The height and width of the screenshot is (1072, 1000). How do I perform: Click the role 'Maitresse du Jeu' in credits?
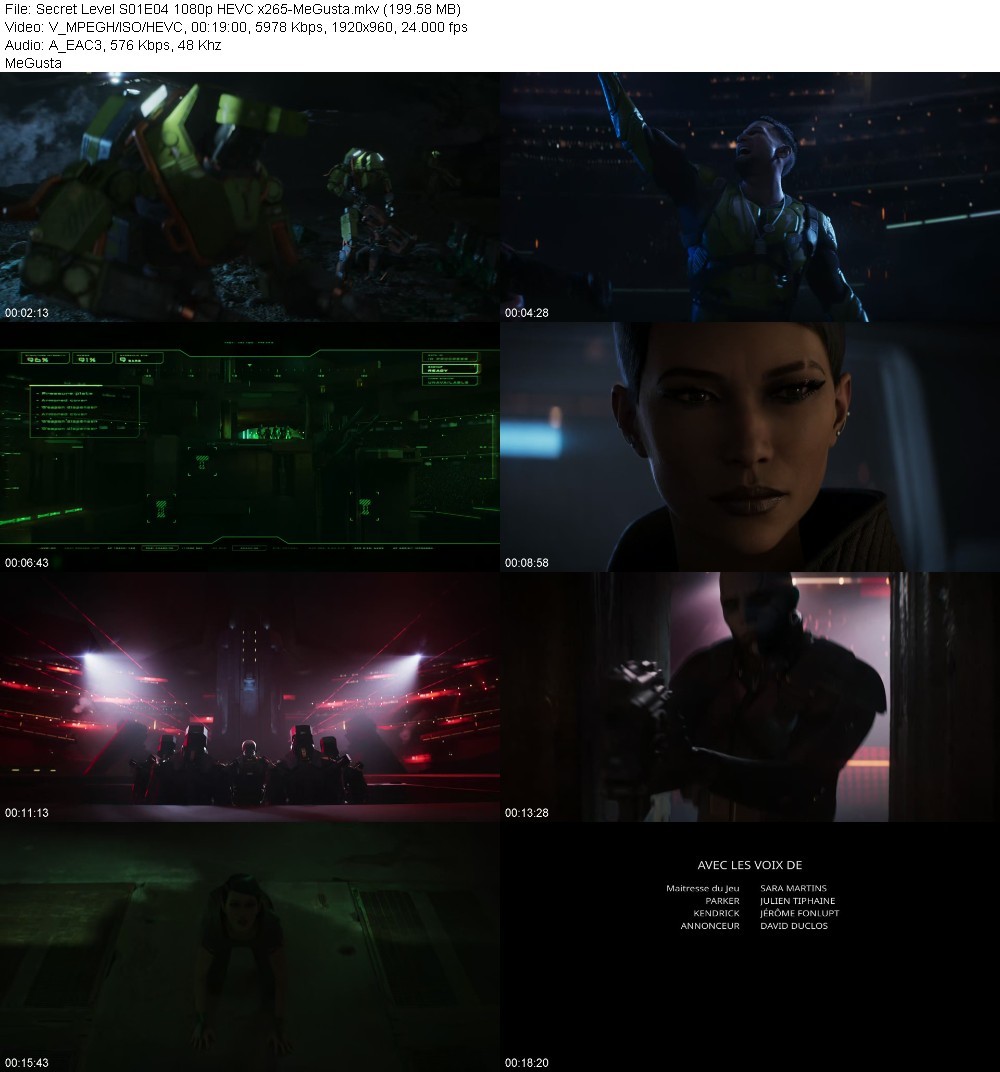point(703,888)
